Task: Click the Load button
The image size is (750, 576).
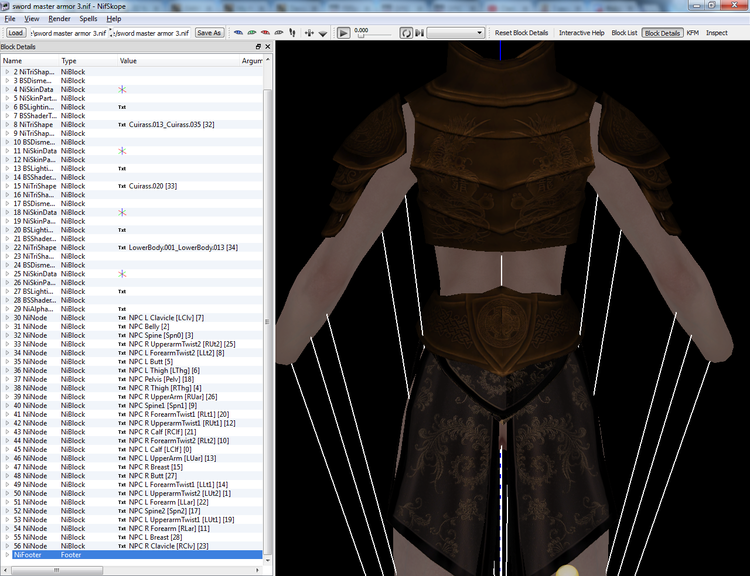Action: point(15,33)
